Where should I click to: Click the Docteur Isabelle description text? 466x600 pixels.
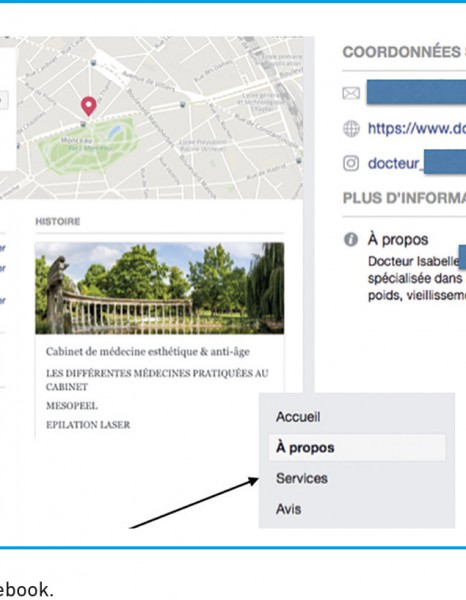point(417,278)
